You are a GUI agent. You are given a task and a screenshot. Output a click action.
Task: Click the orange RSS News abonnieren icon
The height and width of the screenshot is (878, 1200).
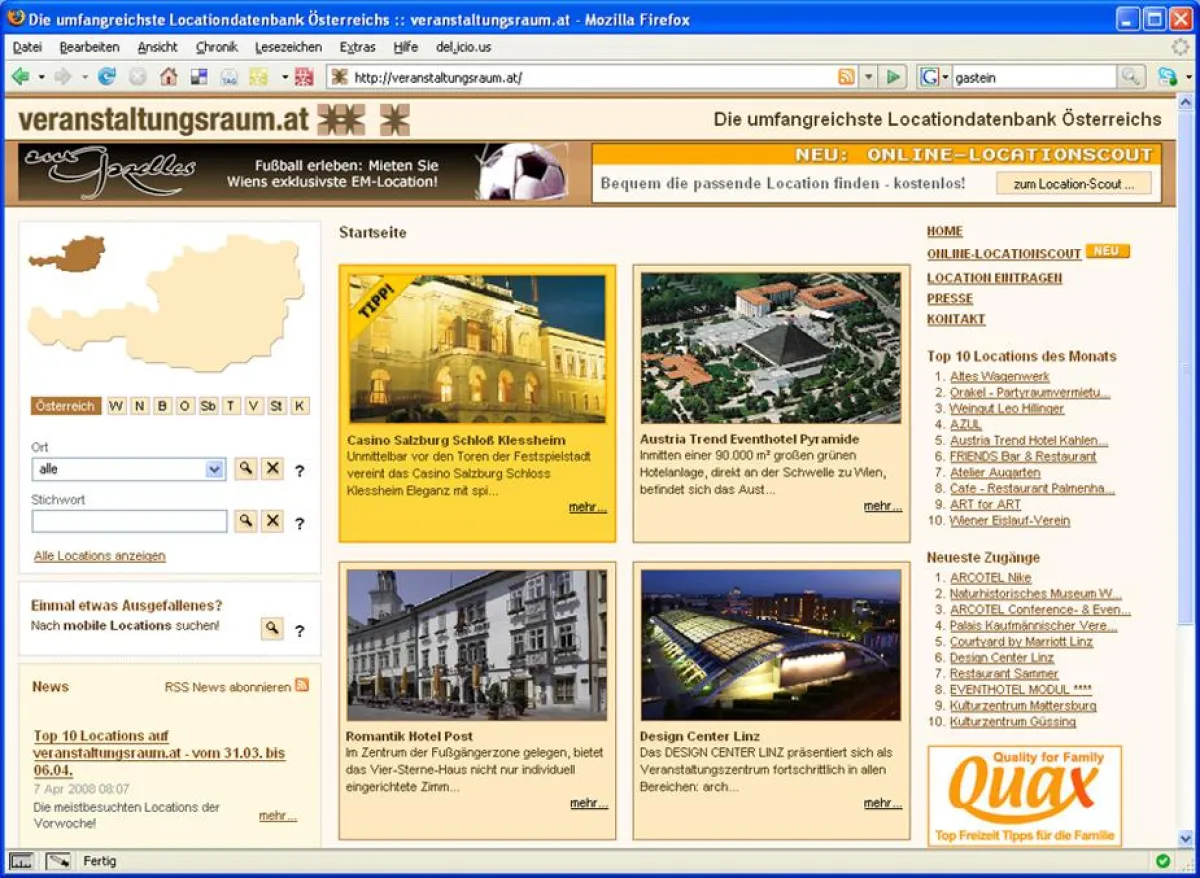click(302, 686)
